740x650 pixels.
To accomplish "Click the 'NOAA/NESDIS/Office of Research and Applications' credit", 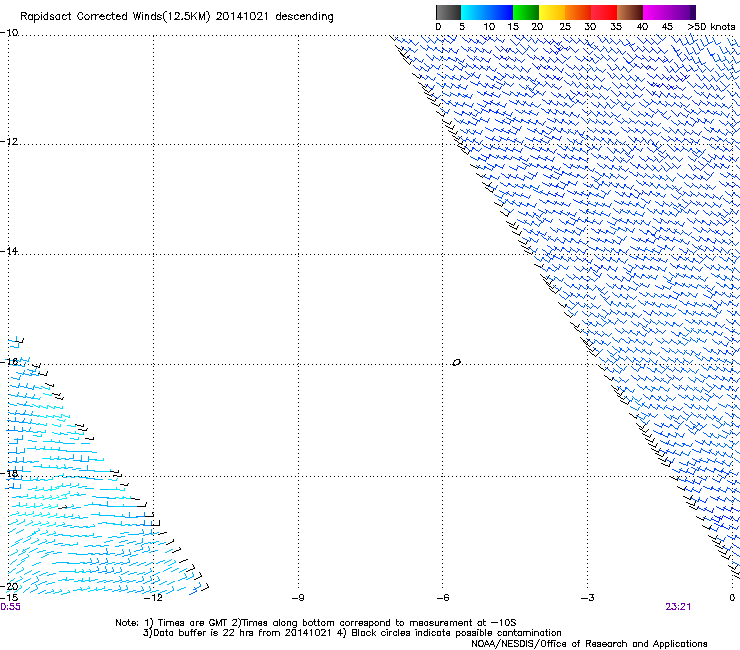I will point(589,644).
